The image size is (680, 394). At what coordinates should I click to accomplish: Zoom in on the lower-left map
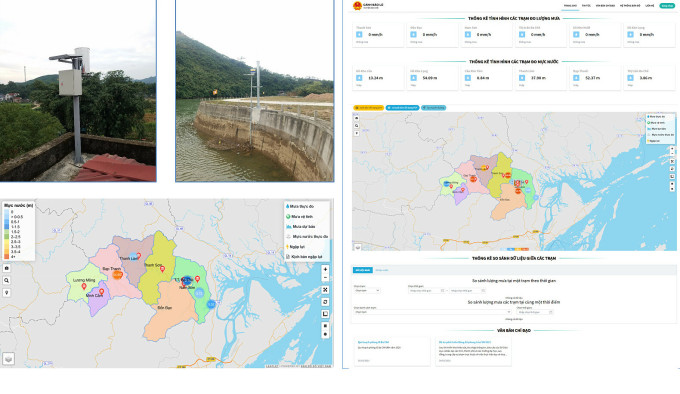(x=325, y=269)
